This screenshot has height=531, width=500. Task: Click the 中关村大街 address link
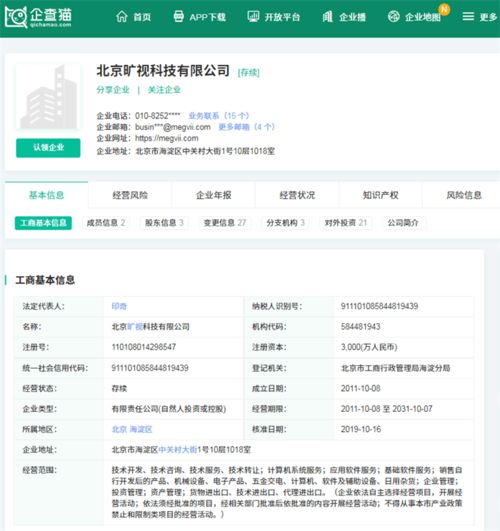[x=178, y=450]
